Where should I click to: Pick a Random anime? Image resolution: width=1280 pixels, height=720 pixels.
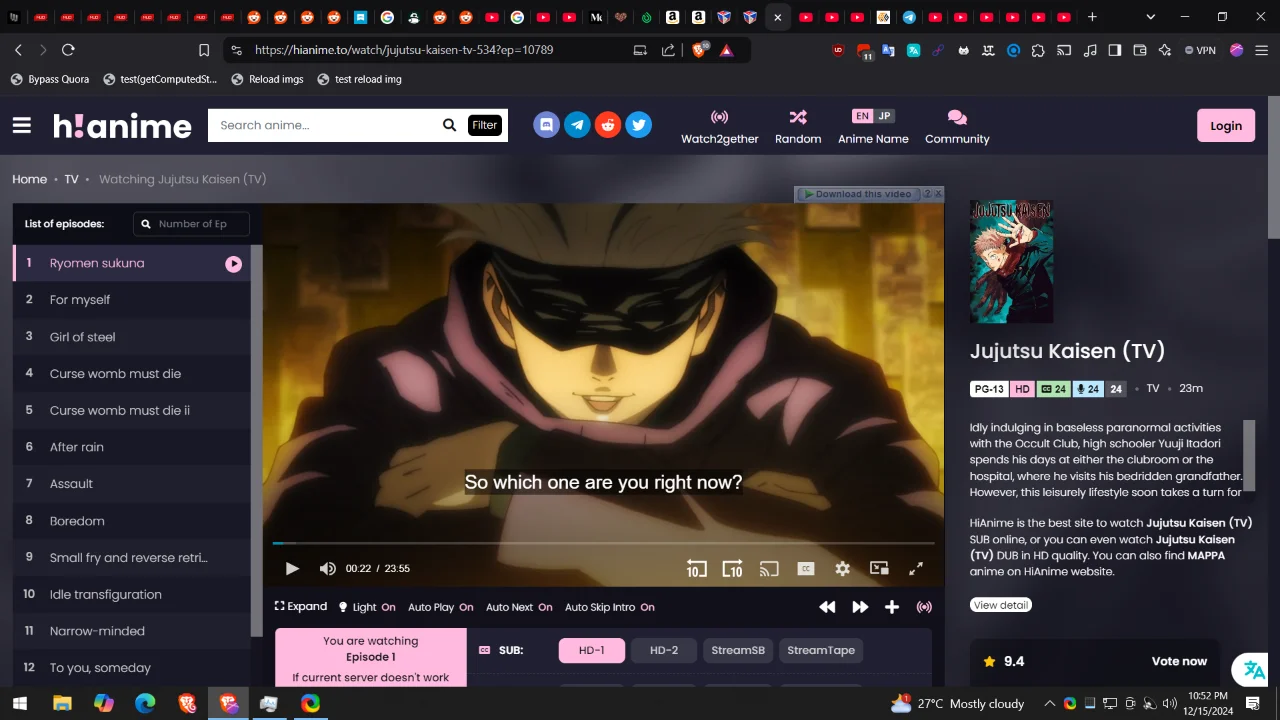798,127
